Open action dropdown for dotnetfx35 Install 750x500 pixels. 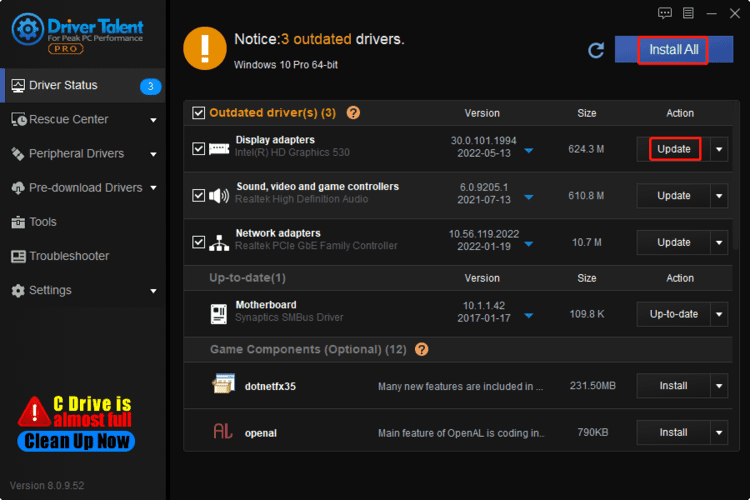pyautogui.click(x=719, y=386)
